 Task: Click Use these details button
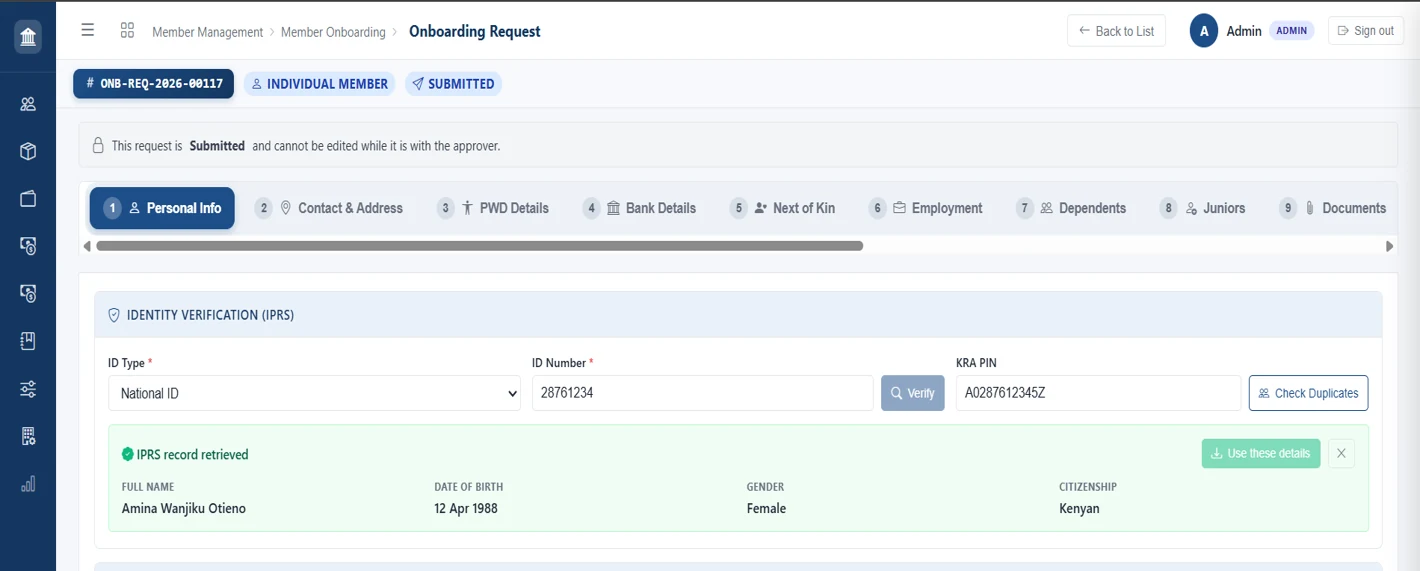pyautogui.click(x=1261, y=453)
